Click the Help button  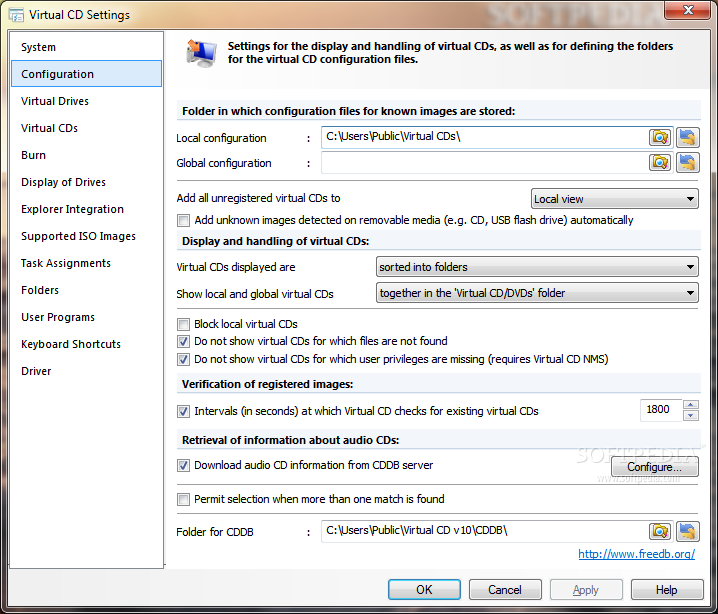click(x=667, y=590)
